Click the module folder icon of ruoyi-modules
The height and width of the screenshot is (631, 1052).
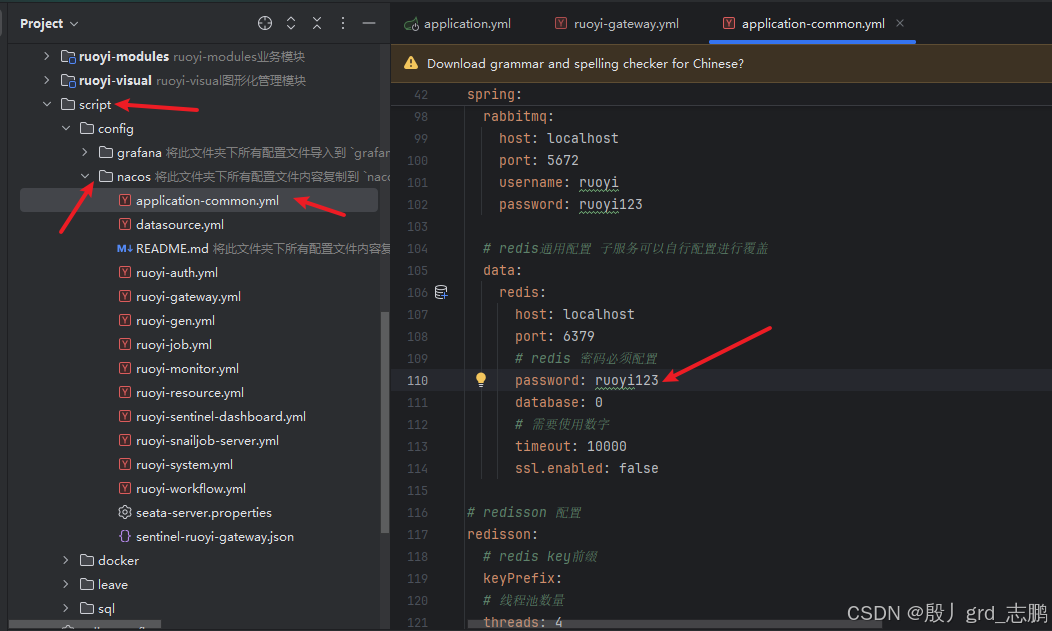coord(68,56)
